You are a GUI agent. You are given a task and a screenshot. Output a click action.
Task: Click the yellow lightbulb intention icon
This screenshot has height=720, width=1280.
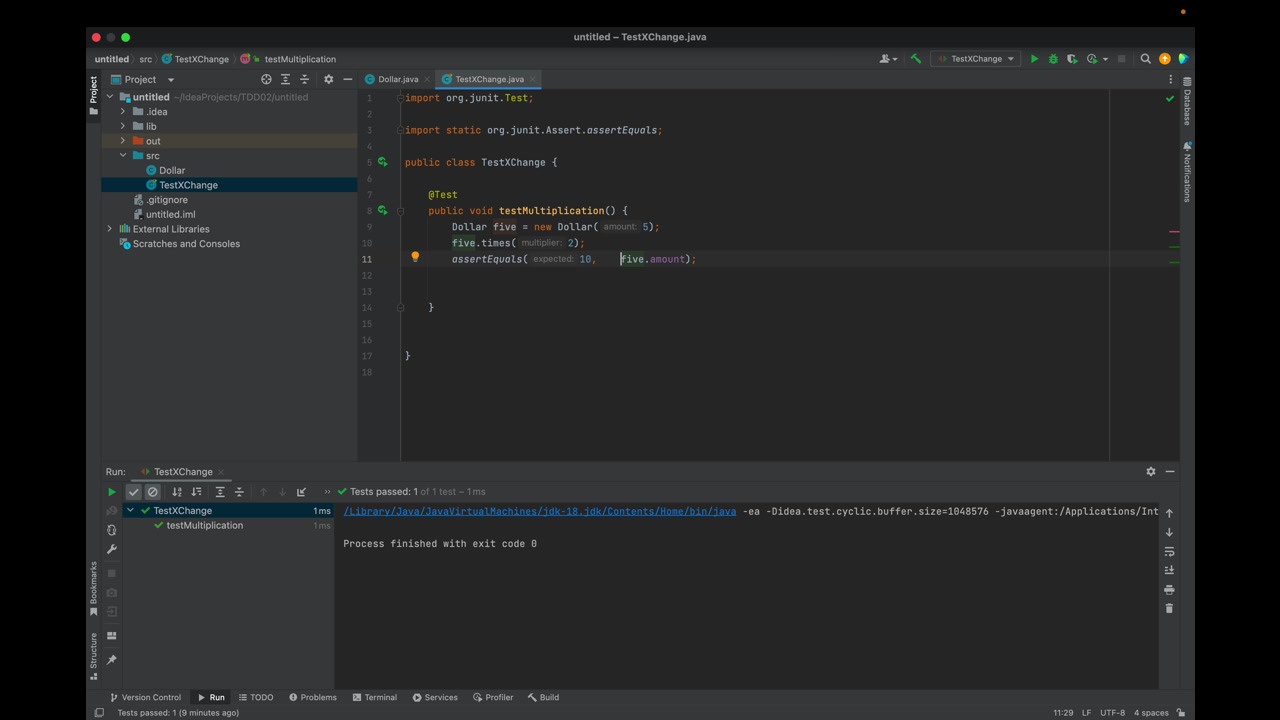(x=415, y=258)
